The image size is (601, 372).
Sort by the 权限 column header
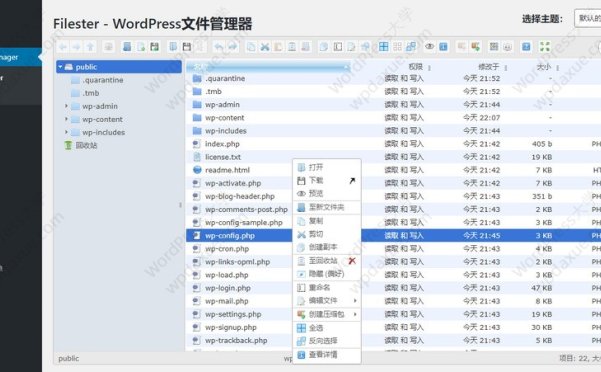click(415, 67)
